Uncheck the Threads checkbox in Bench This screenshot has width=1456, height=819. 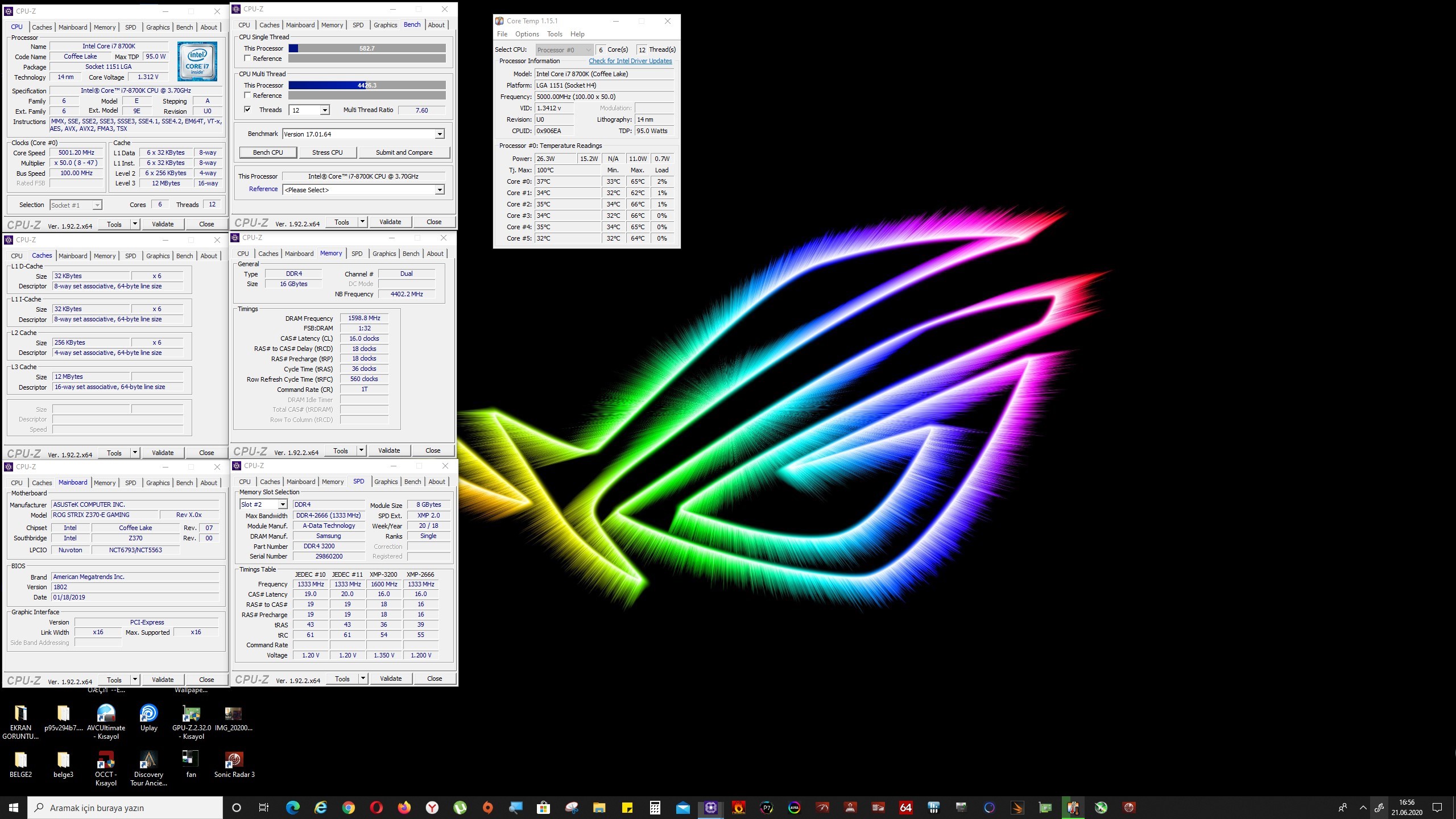coord(247,110)
